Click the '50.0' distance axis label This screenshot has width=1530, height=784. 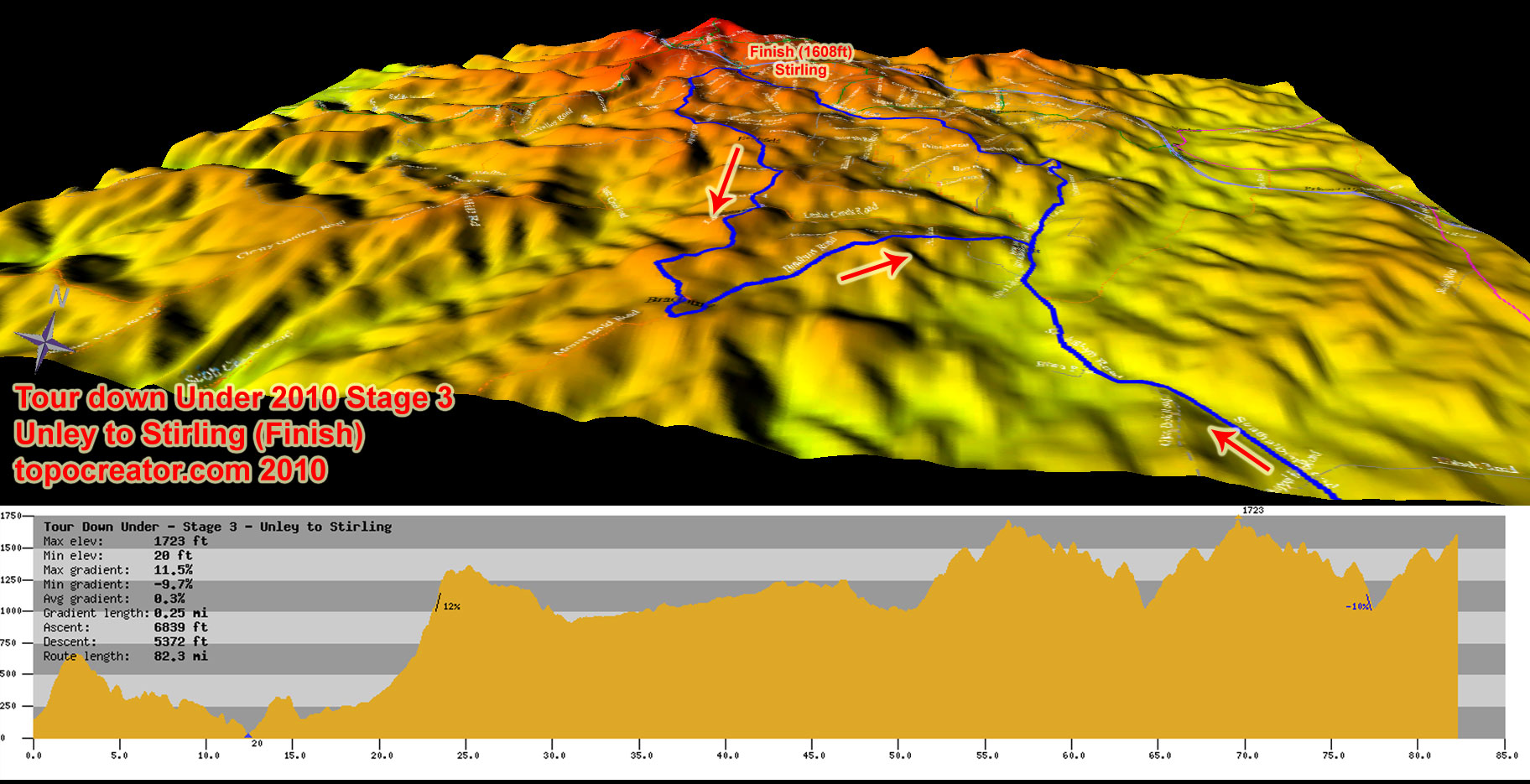click(x=900, y=755)
